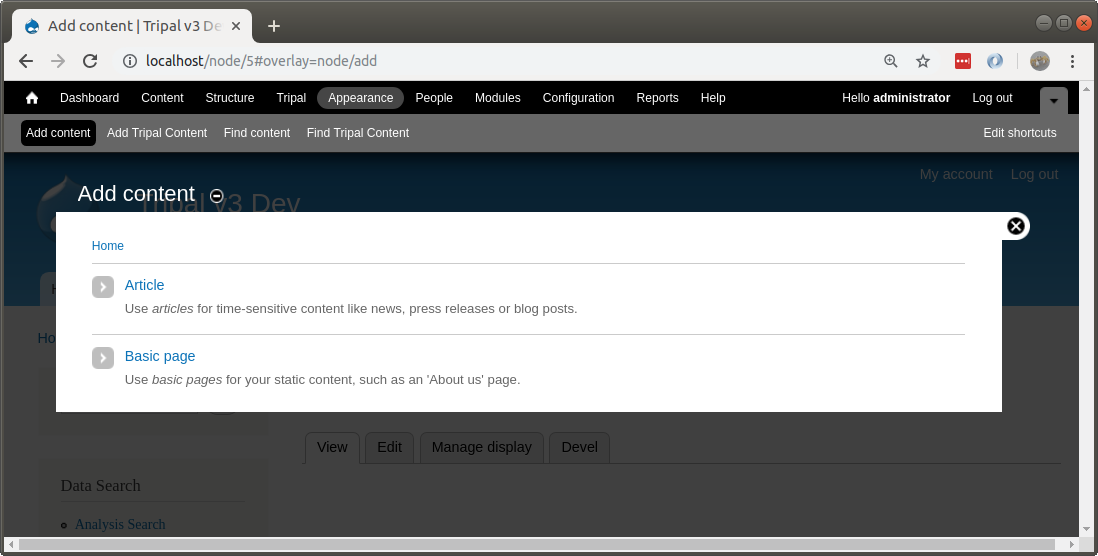The width and height of the screenshot is (1098, 556).
Task: Click the Home breadcrumb link
Action: (108, 246)
